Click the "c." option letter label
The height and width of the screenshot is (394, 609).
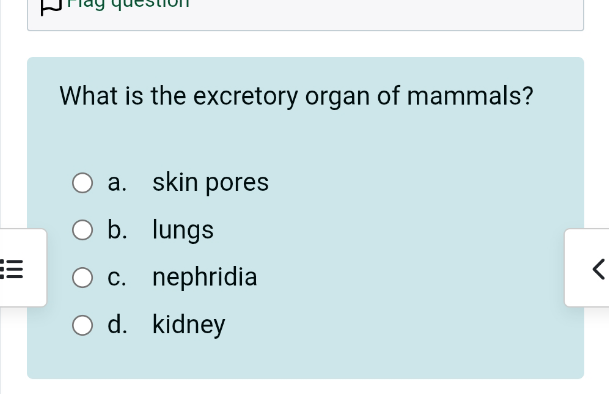click(117, 277)
